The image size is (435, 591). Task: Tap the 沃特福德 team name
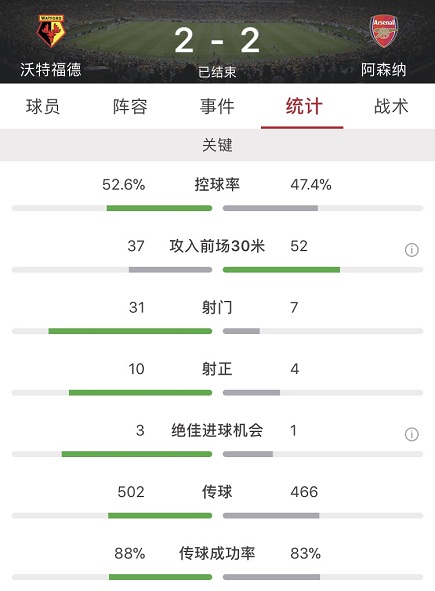(51, 70)
